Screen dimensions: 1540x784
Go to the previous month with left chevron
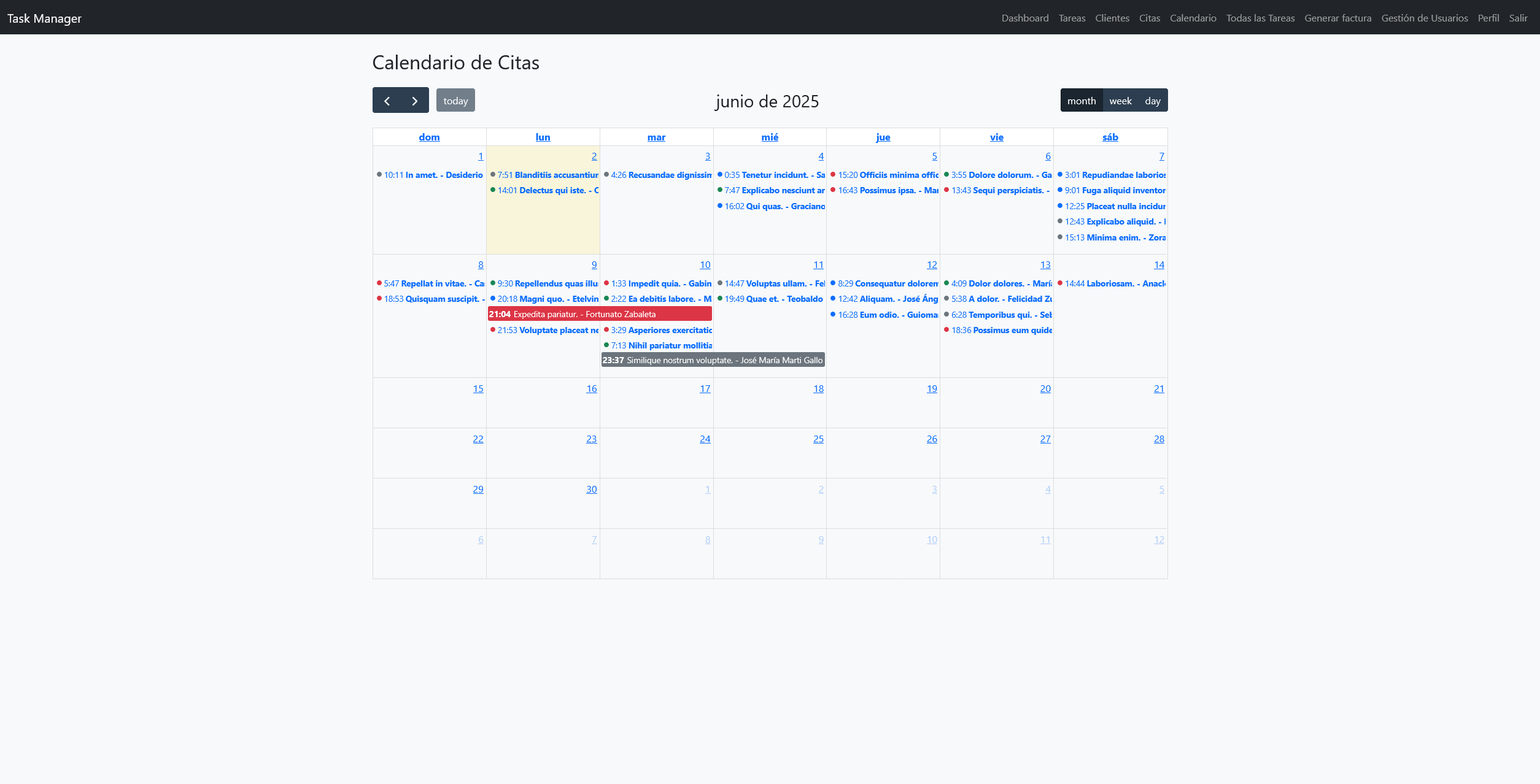coord(387,101)
